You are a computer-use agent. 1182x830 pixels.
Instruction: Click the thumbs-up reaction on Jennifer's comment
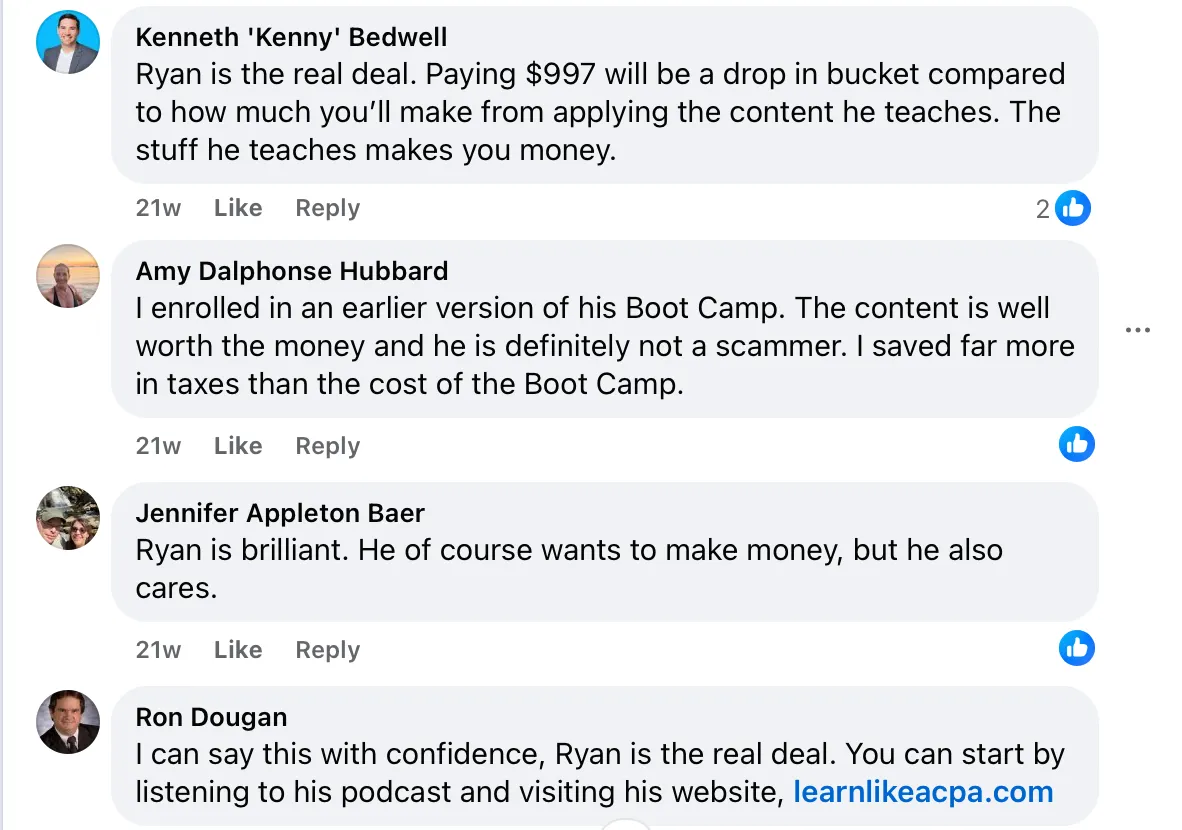tap(1077, 648)
